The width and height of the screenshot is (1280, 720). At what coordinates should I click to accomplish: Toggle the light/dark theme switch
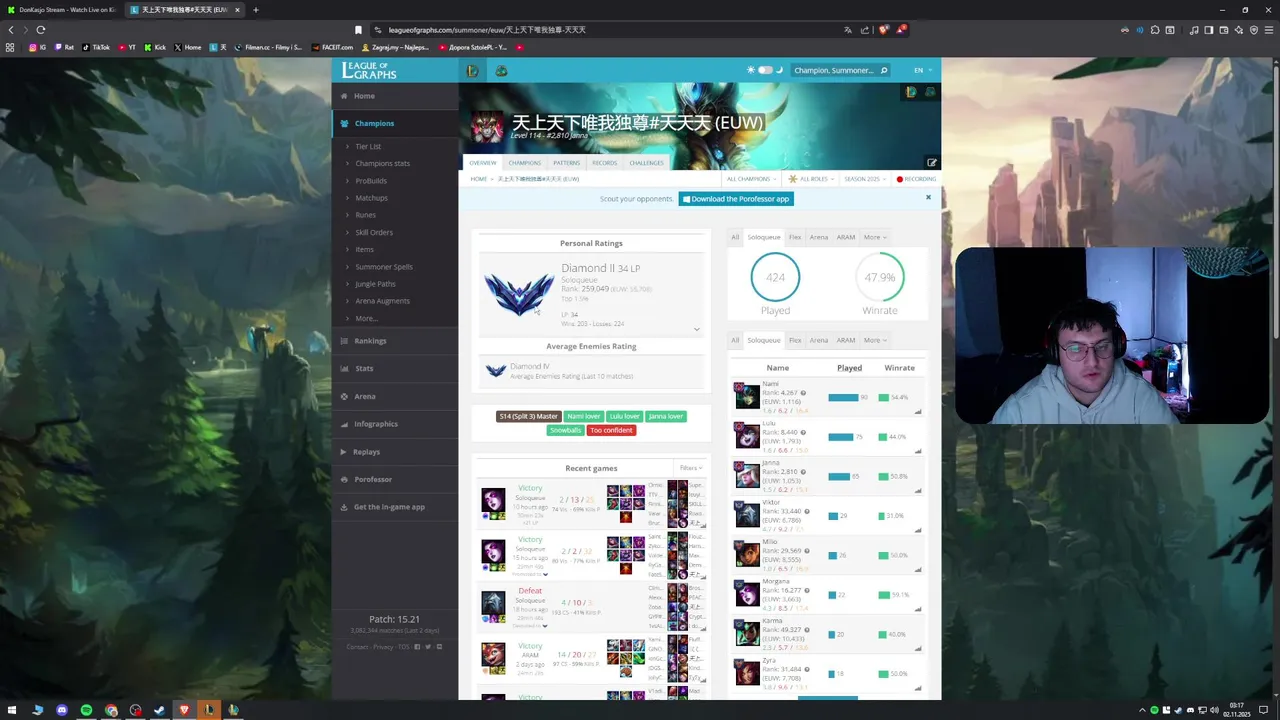click(x=765, y=70)
